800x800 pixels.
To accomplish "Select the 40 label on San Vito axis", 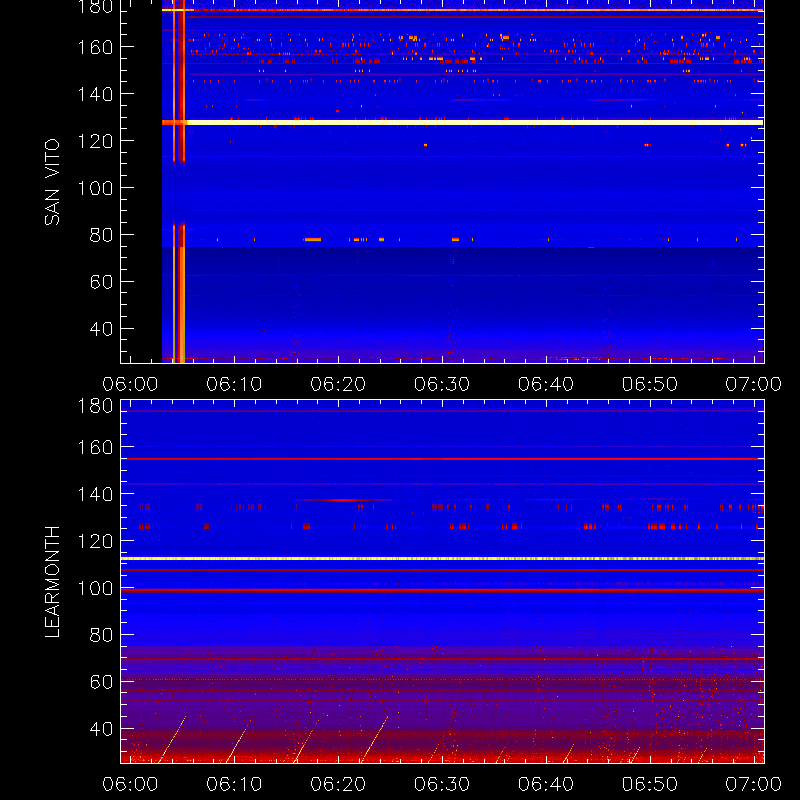I will pyautogui.click(x=101, y=329).
